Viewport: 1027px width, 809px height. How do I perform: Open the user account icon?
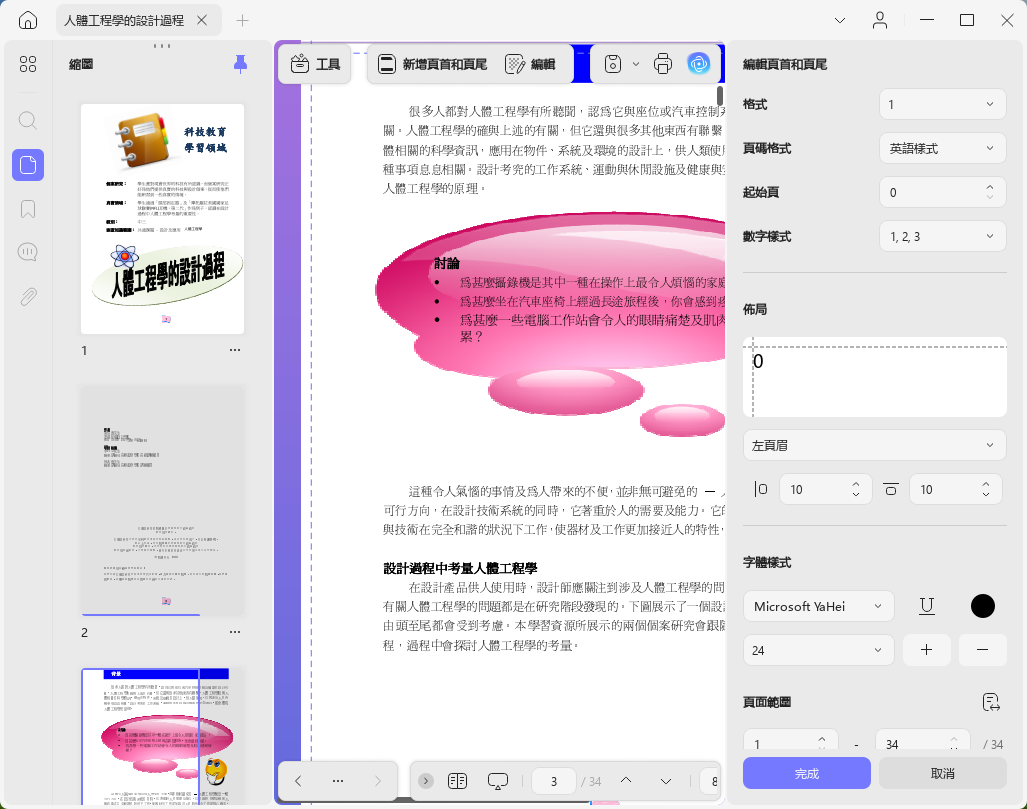(x=880, y=20)
